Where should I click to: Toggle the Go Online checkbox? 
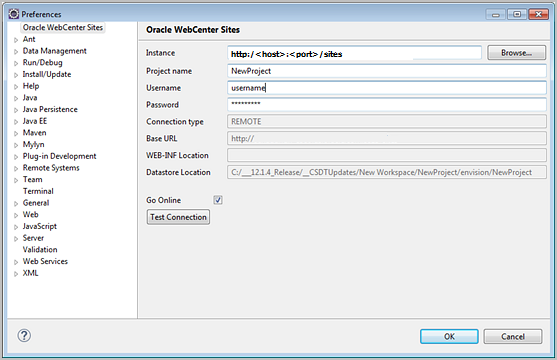(x=218, y=200)
